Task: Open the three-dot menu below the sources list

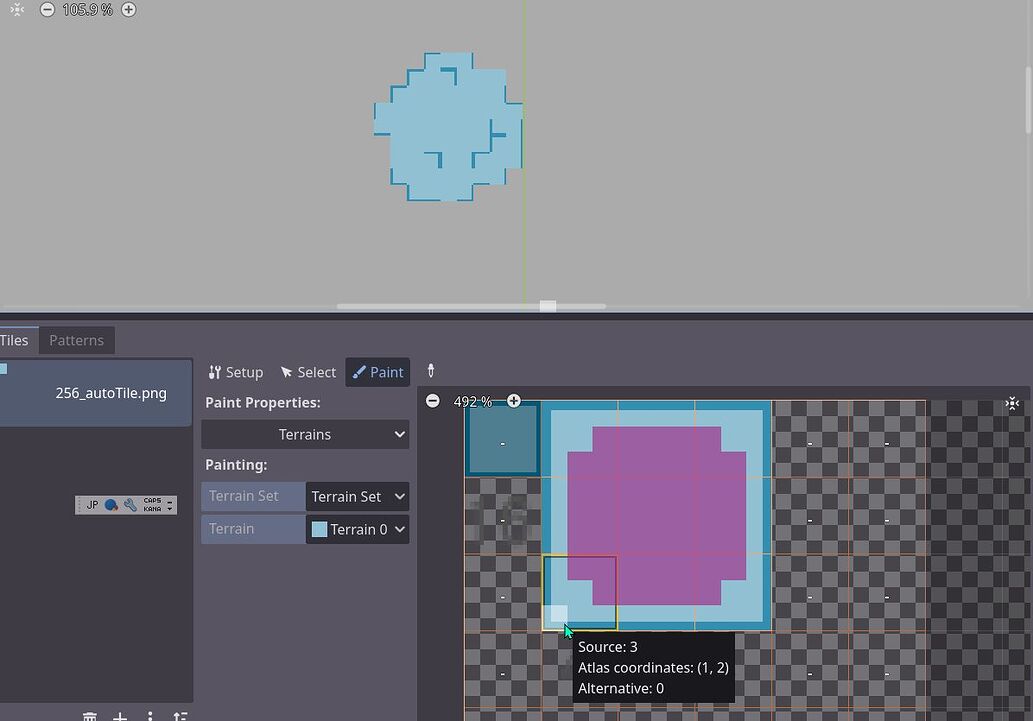Action: [150, 716]
